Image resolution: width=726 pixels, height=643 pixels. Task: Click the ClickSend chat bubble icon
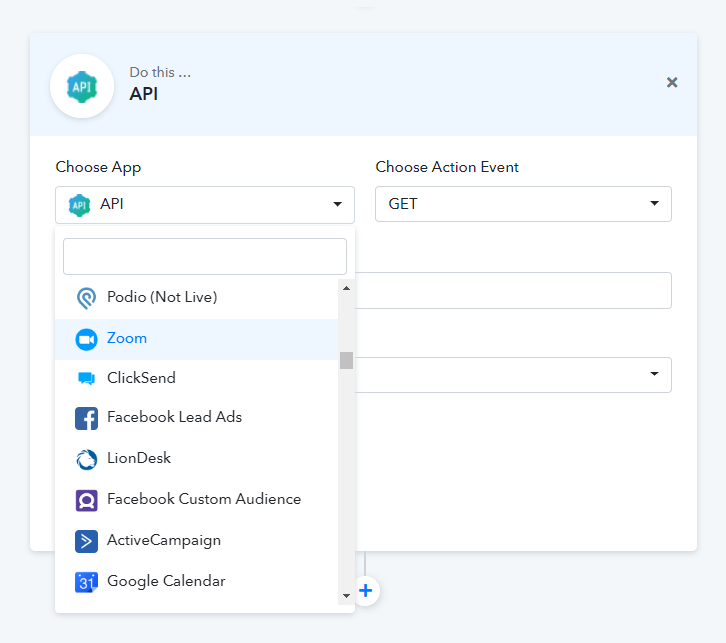coord(86,378)
